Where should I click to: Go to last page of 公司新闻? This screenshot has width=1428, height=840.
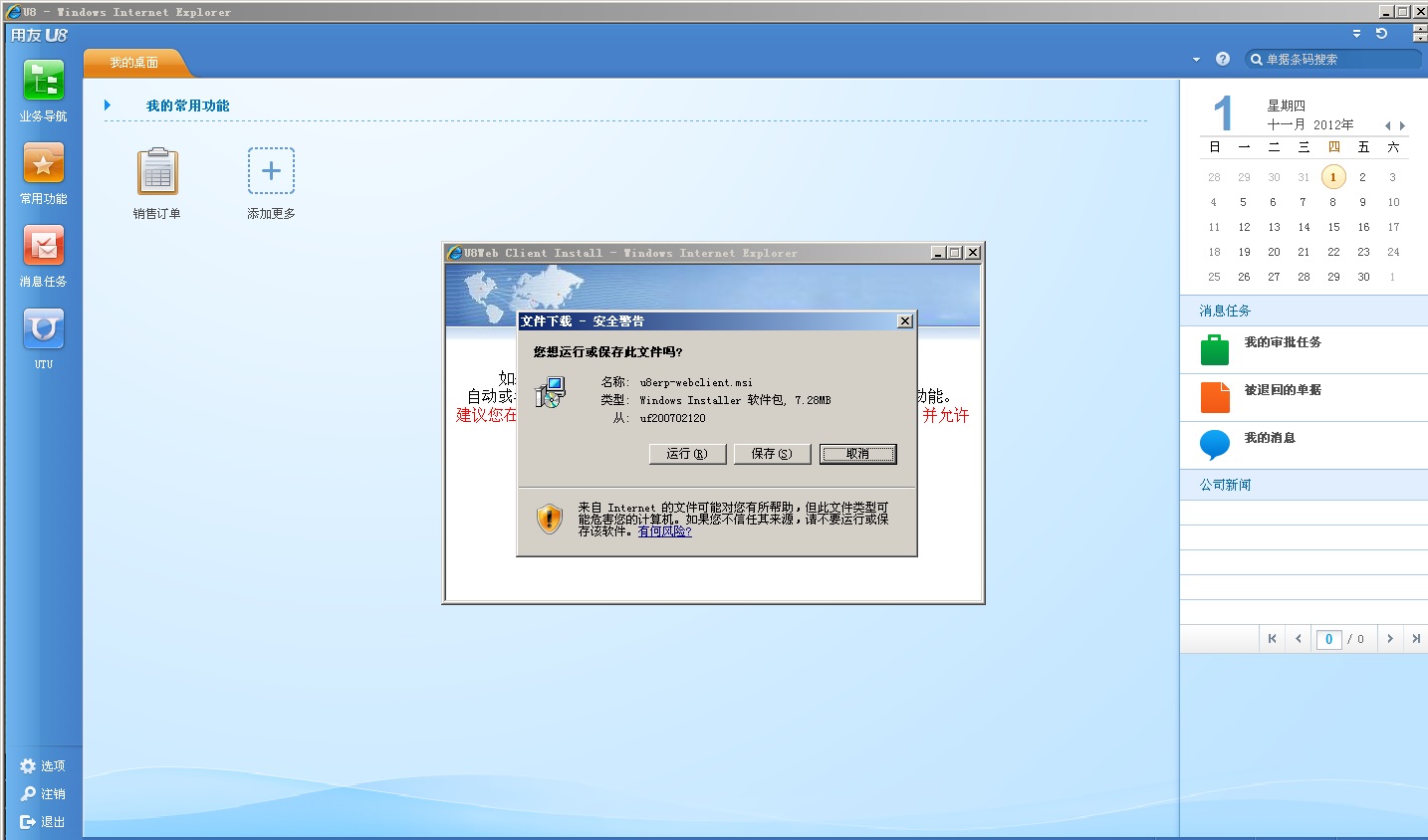pos(1416,639)
